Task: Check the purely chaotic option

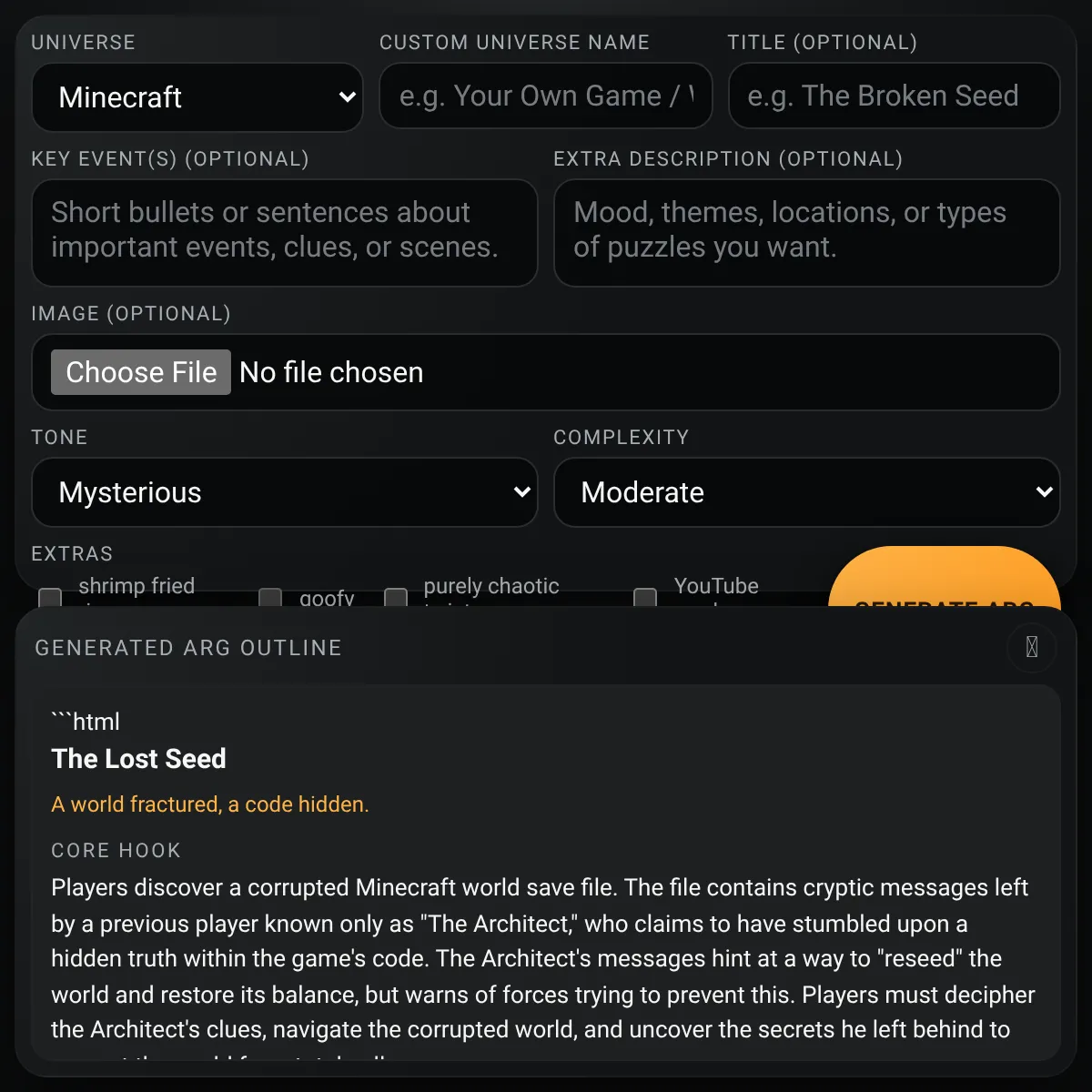Action: 396,597
